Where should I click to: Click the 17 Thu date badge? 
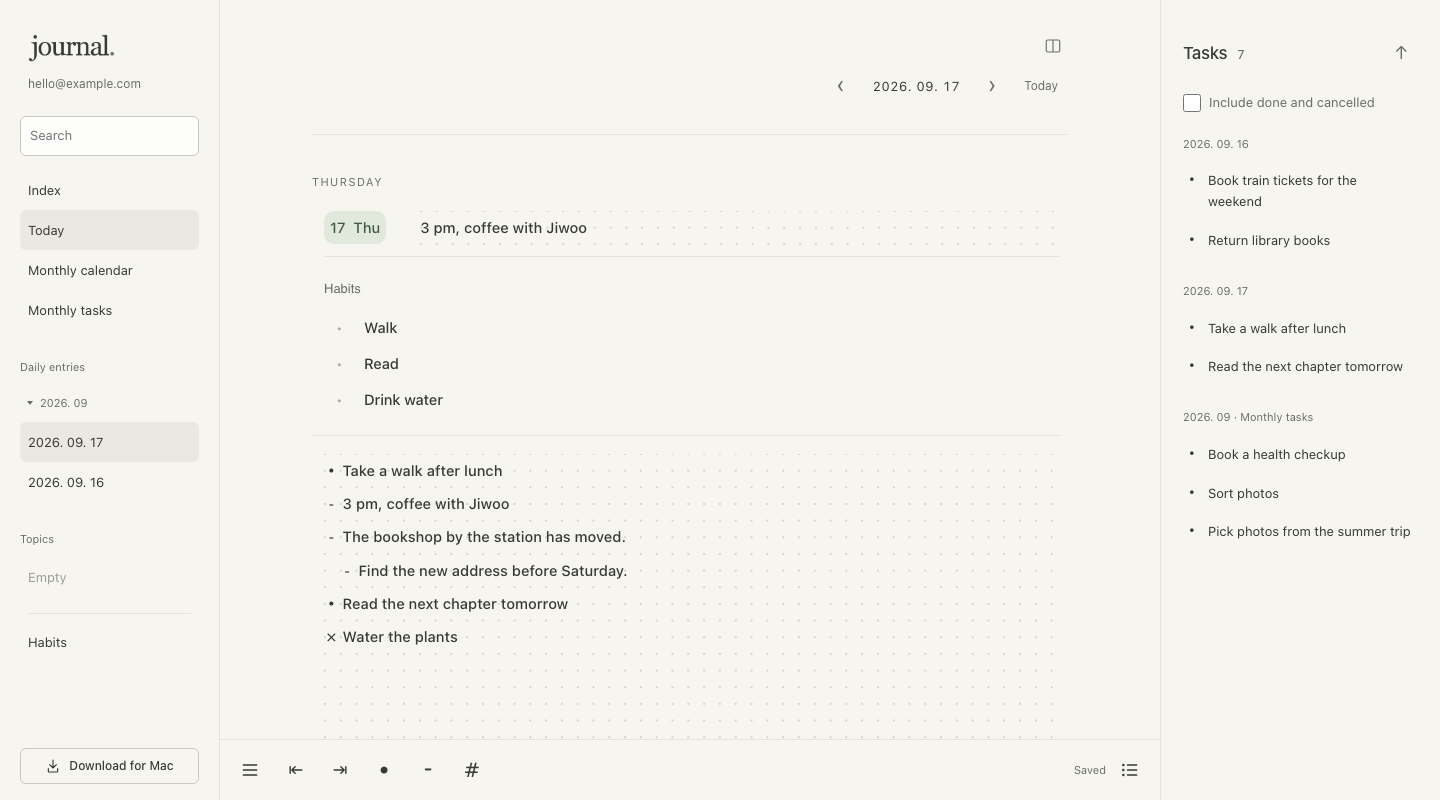pyautogui.click(x=355, y=228)
